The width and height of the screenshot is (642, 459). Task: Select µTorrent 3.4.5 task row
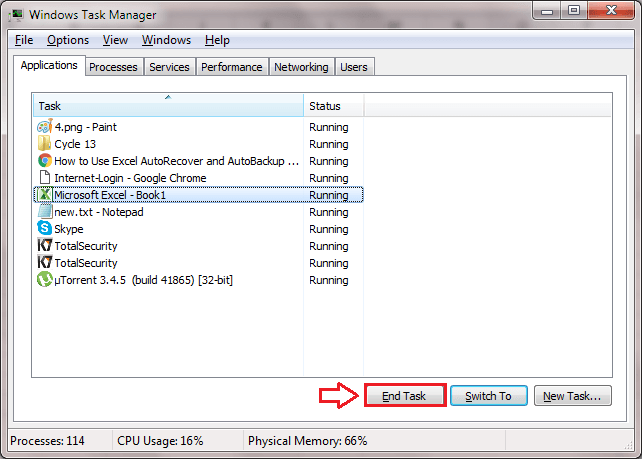point(198,280)
